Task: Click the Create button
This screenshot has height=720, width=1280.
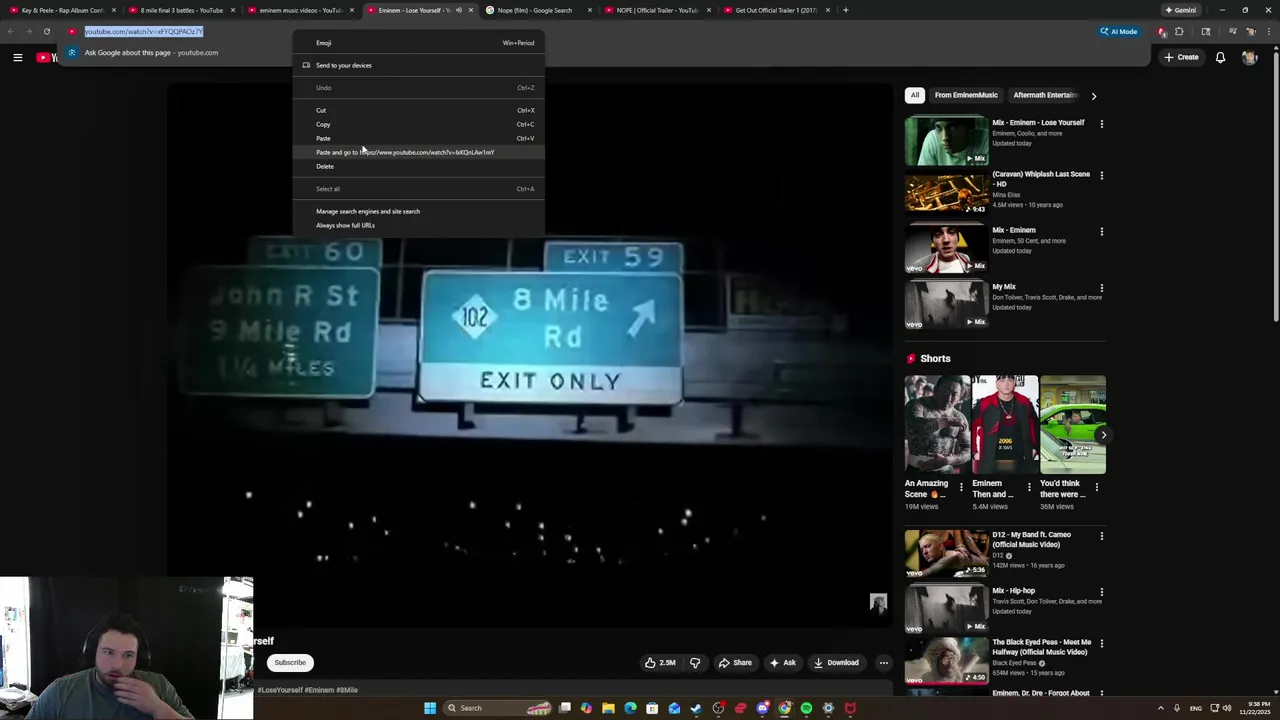Action: pyautogui.click(x=1181, y=57)
